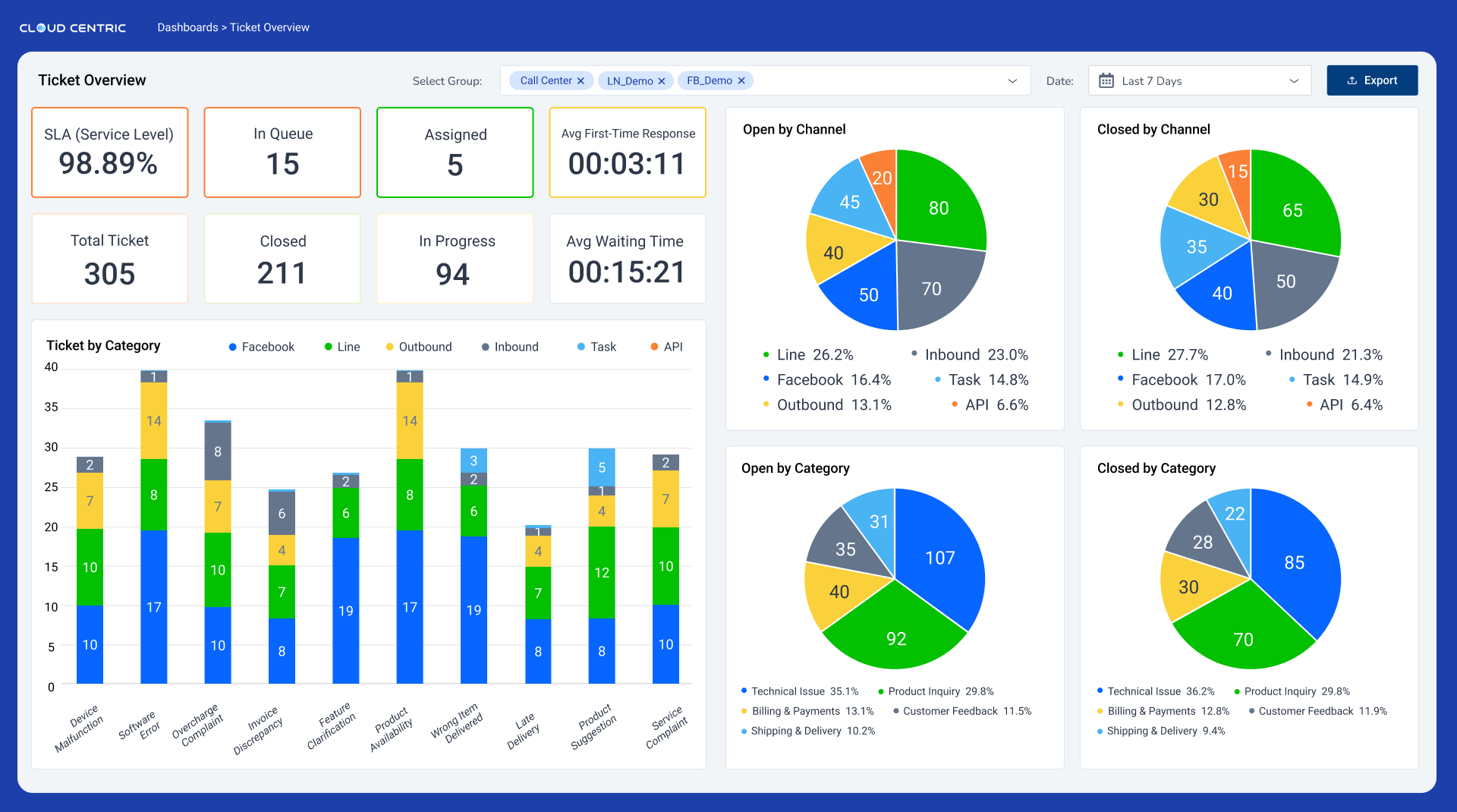This screenshot has width=1457, height=812.
Task: Click the green 65 slice in Closed by Channel
Action: click(1292, 210)
